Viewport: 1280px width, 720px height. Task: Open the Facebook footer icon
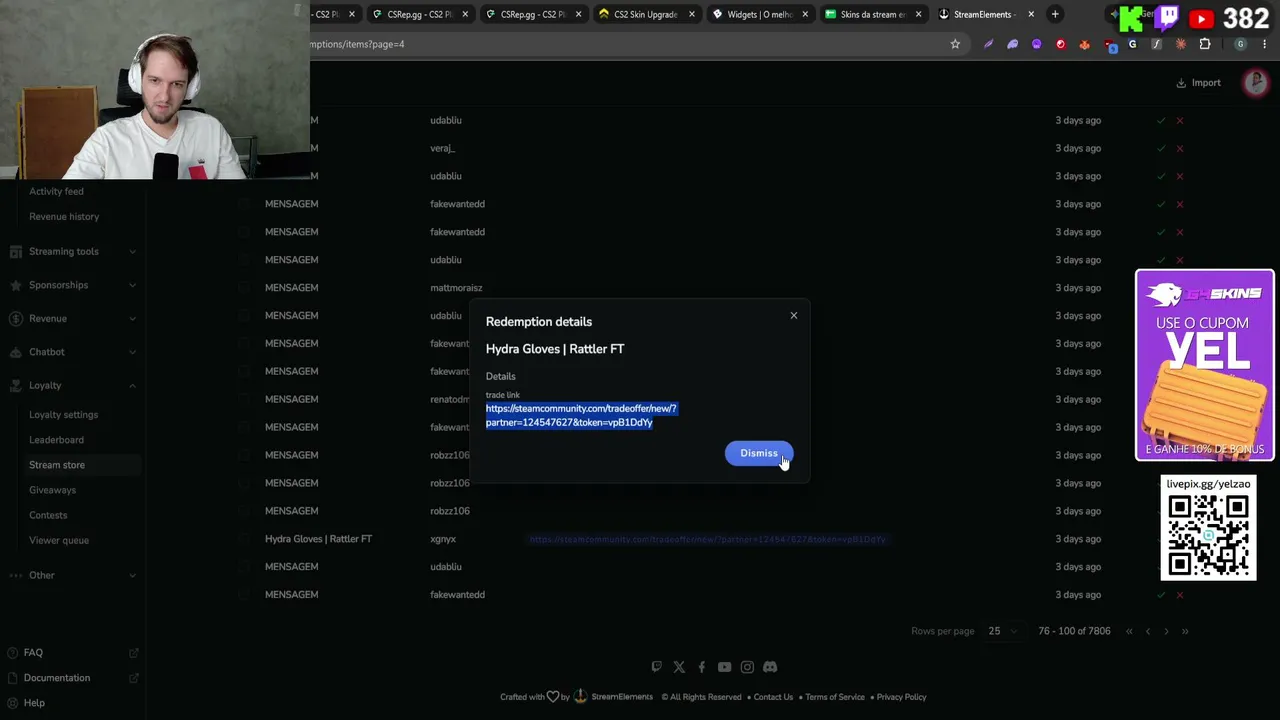coord(701,667)
